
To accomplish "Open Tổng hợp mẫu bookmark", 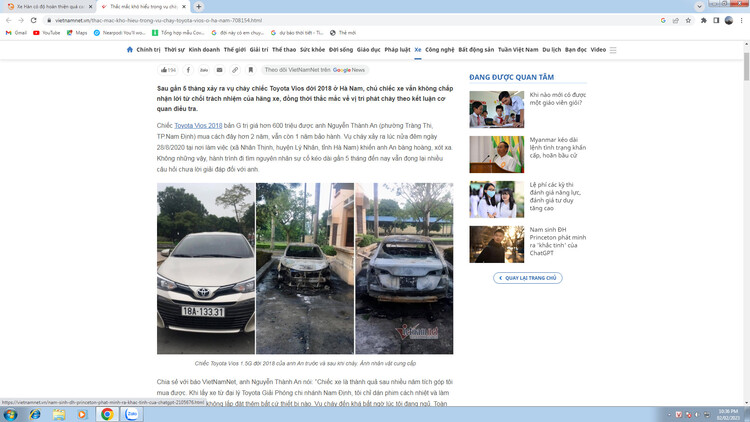I will pos(178,33).
